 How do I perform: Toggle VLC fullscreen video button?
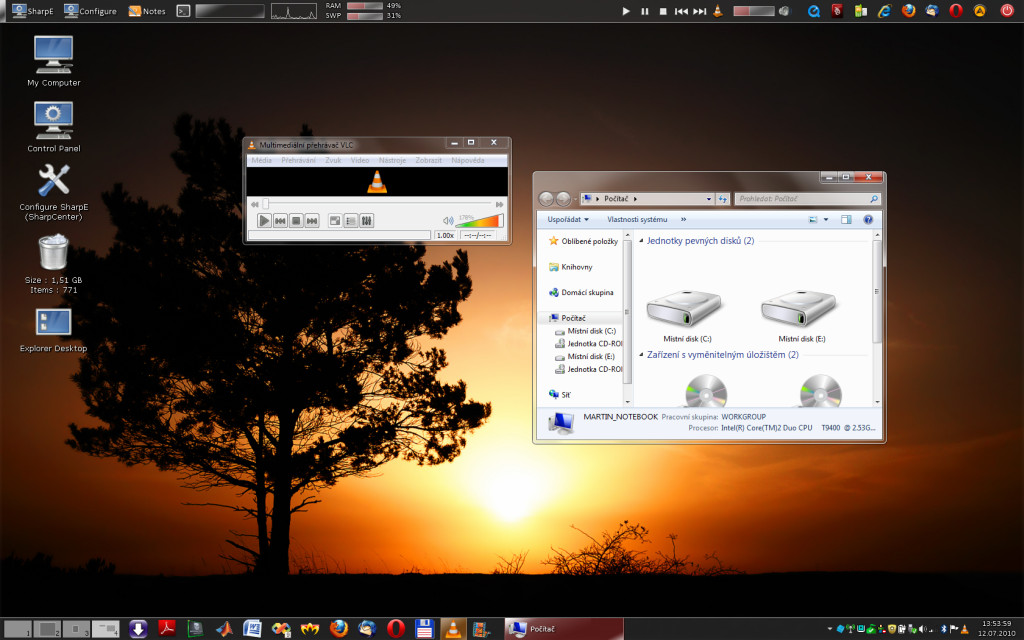[334, 221]
